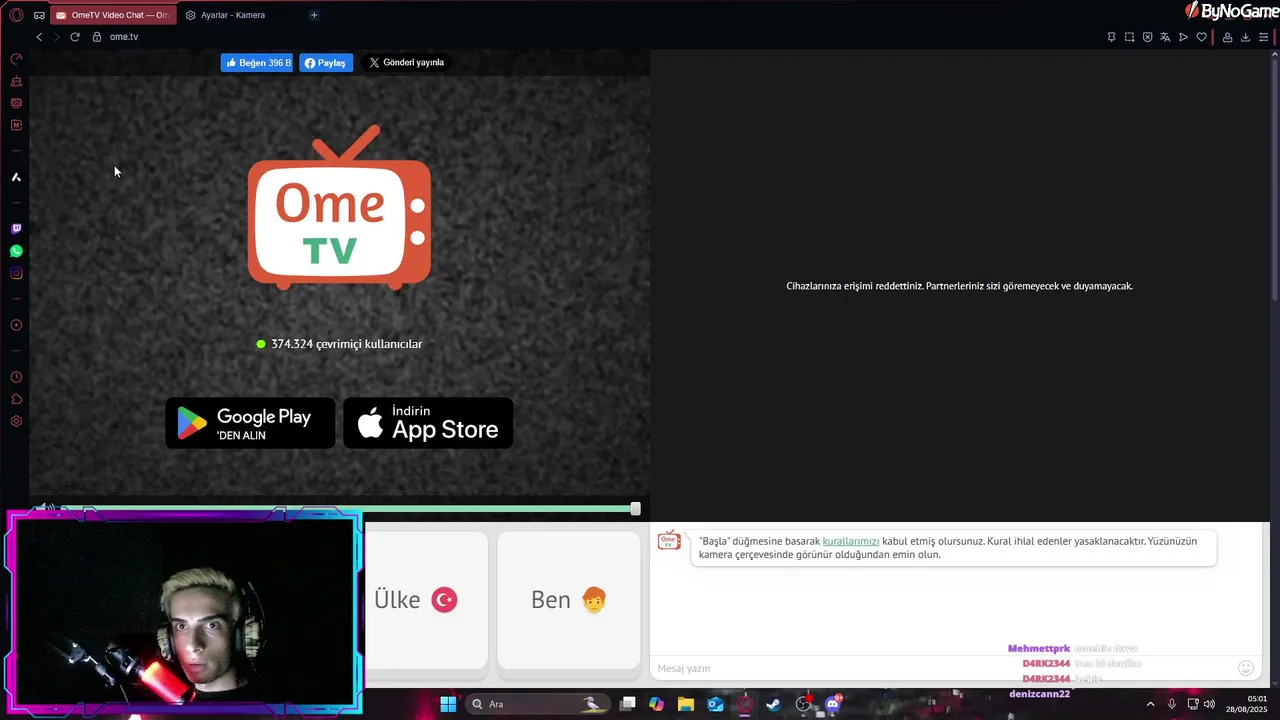Select the Ben gender button

click(x=568, y=600)
